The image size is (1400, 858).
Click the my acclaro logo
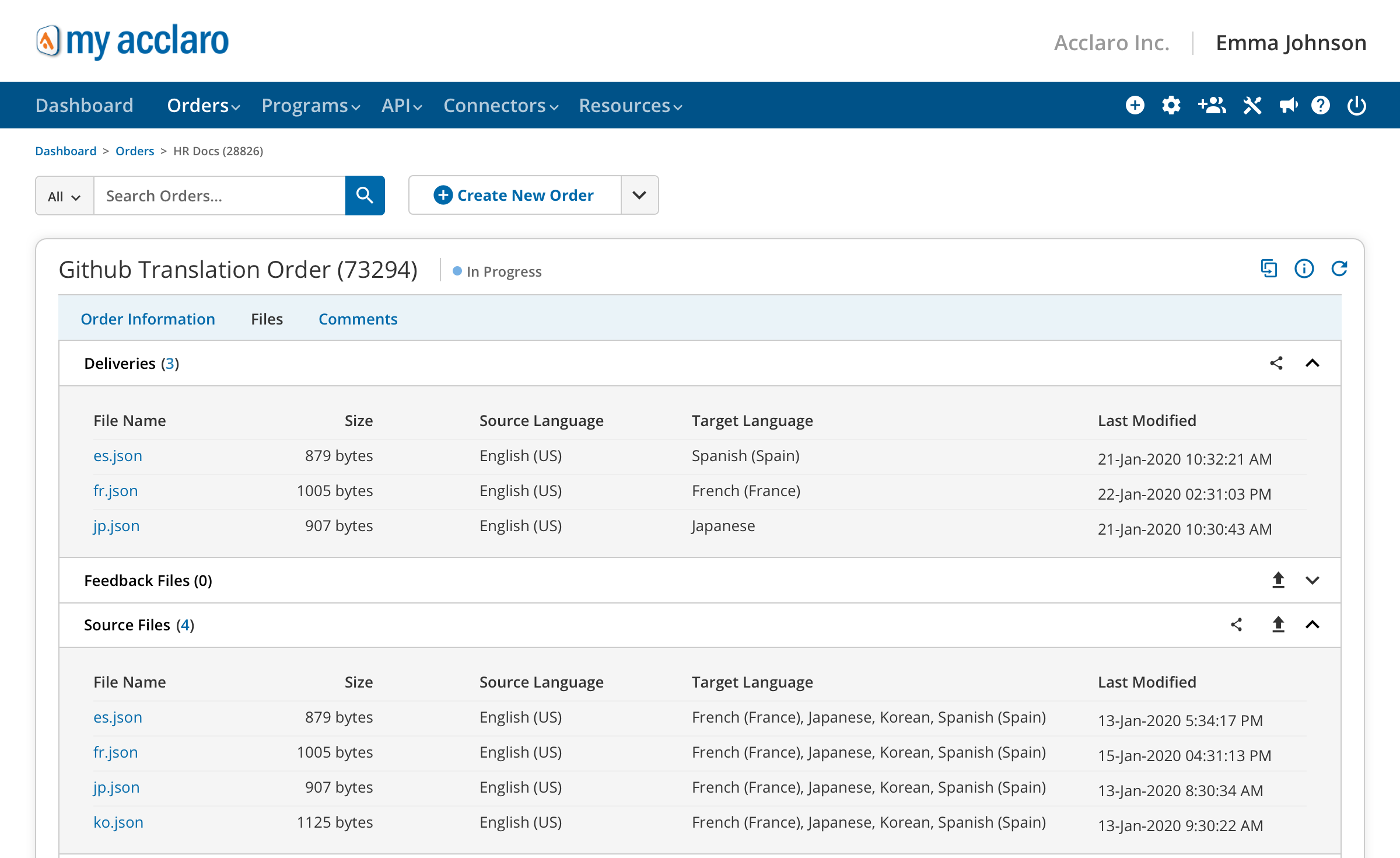132,41
